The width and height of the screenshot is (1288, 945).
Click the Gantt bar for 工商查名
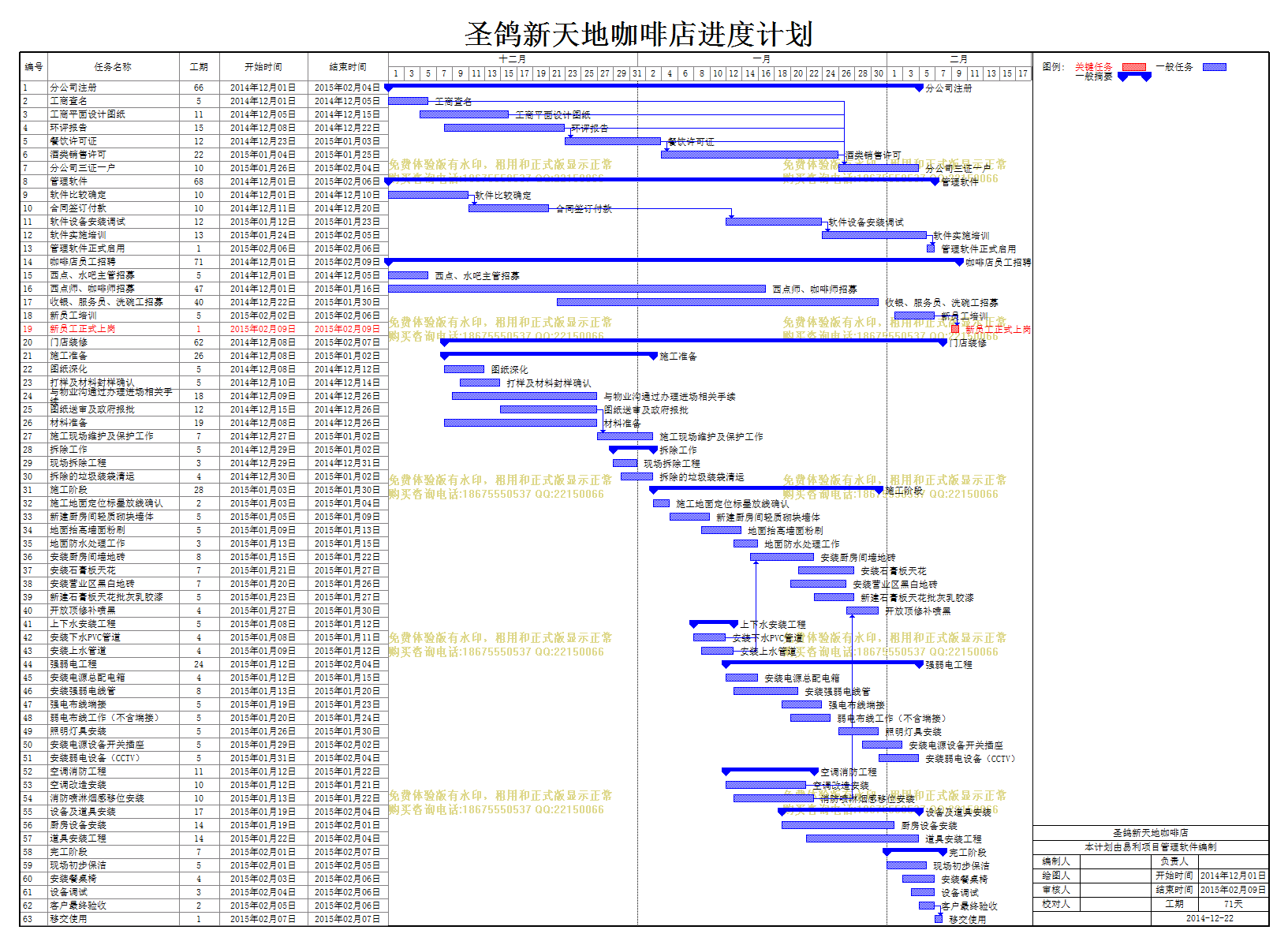click(409, 101)
